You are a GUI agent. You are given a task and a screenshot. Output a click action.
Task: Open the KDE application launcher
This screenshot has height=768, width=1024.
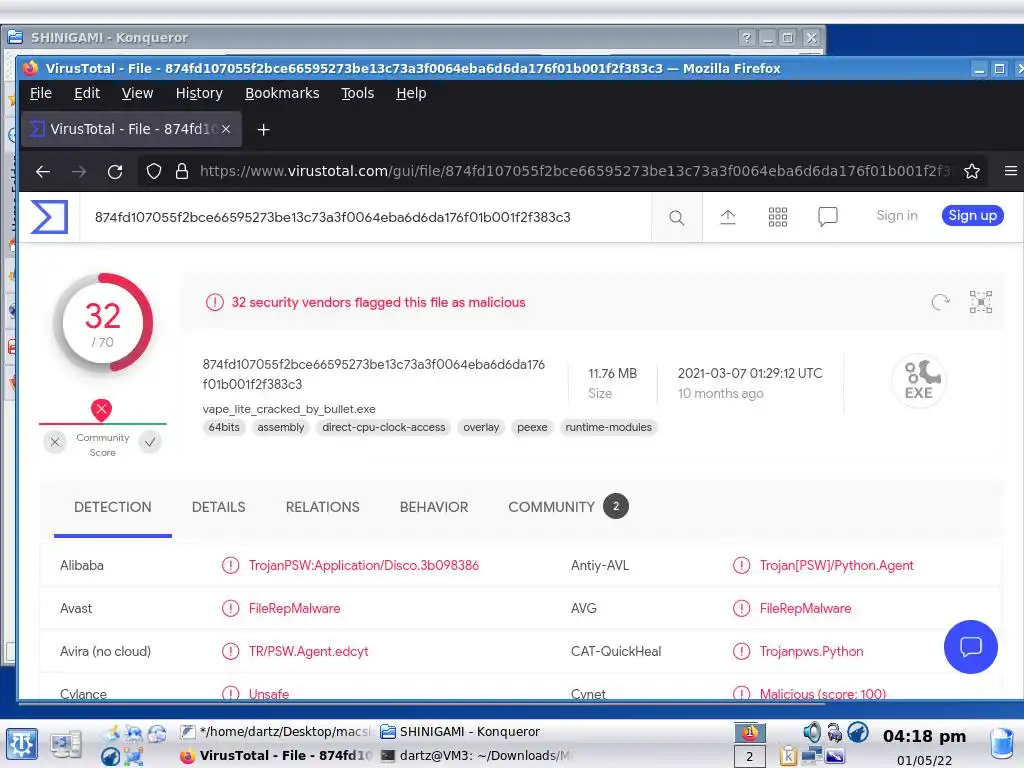[x=21, y=743]
